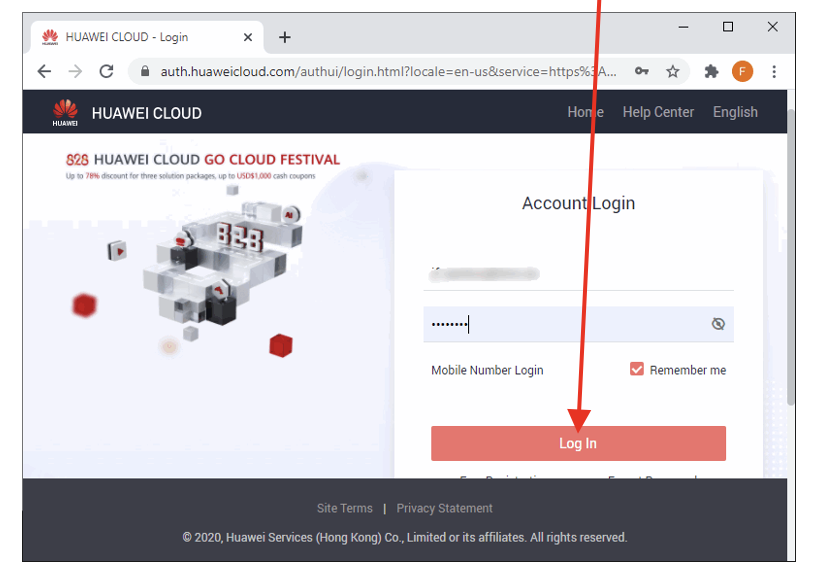Uncheck the Remember me checkbox
This screenshot has width=822, height=580.
pyautogui.click(x=637, y=369)
